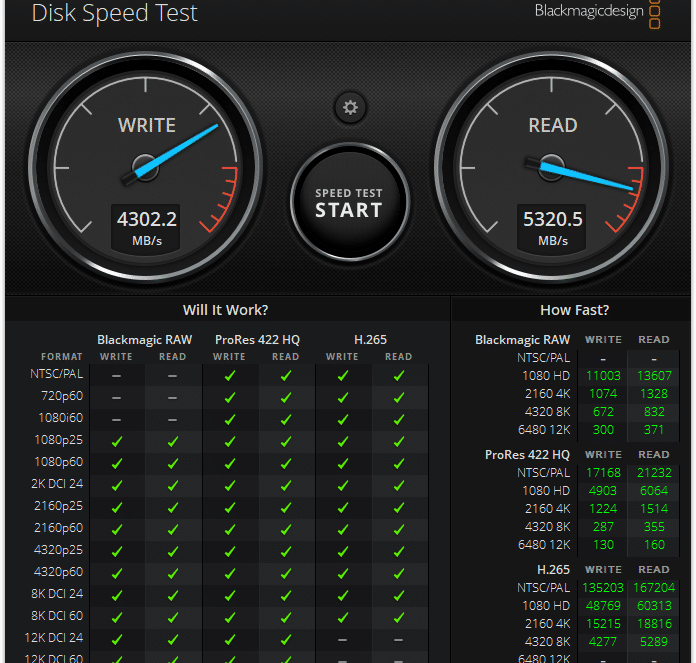696x663 pixels.
Task: Click the 1080i60 format row label
Action: [61, 418]
